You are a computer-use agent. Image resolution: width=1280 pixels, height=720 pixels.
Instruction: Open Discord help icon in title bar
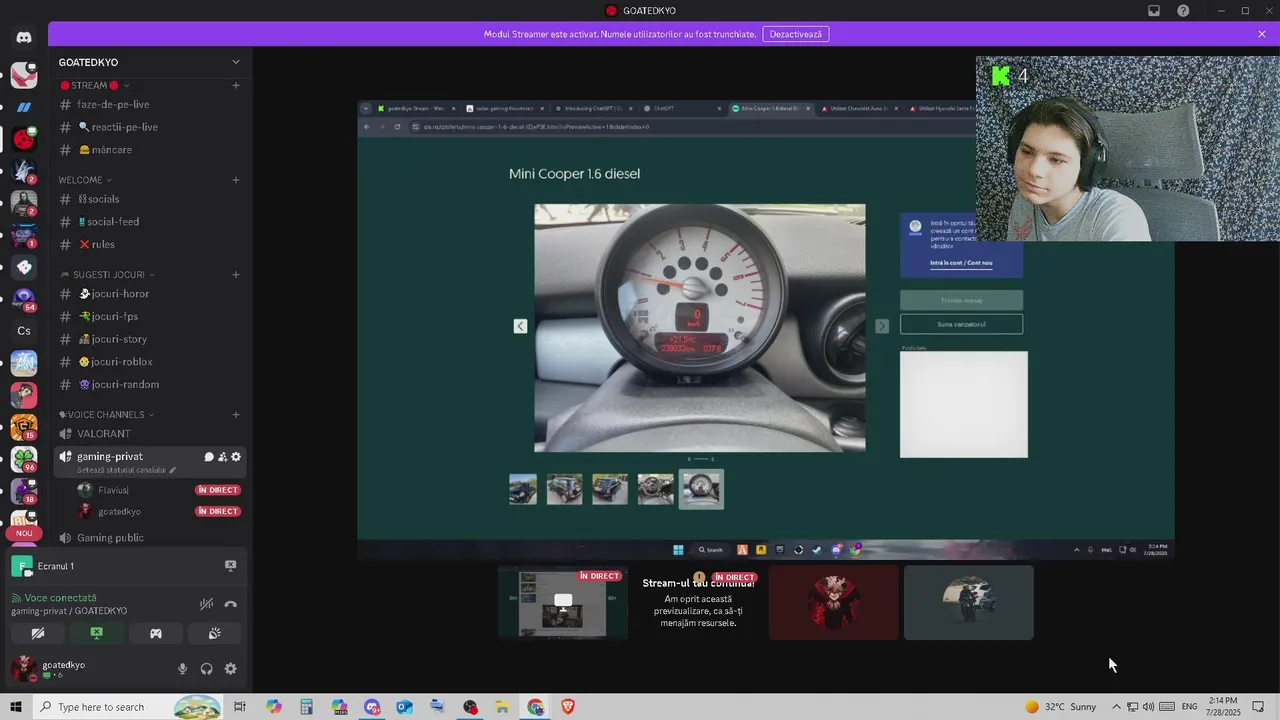pos(1183,11)
